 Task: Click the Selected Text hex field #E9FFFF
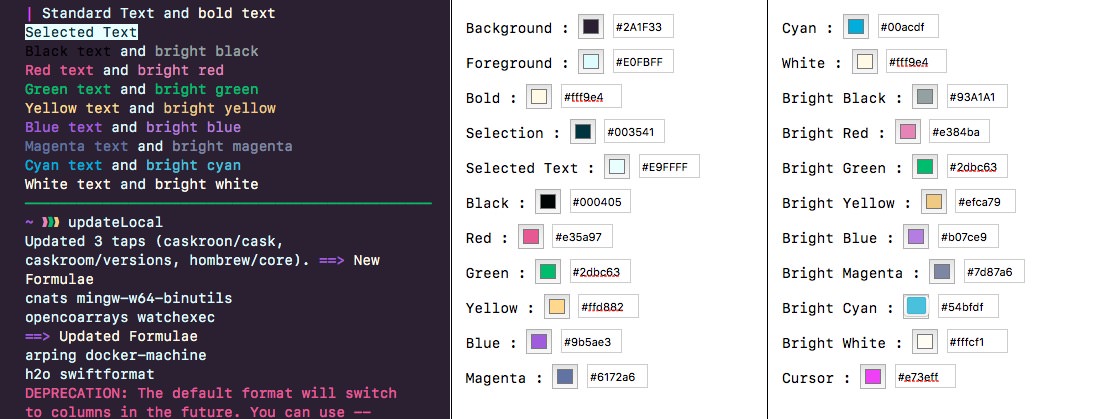coord(669,167)
